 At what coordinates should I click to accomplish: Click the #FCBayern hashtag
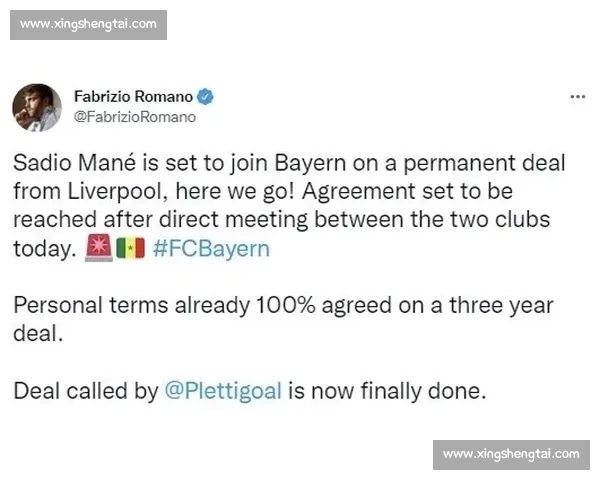[x=211, y=249]
